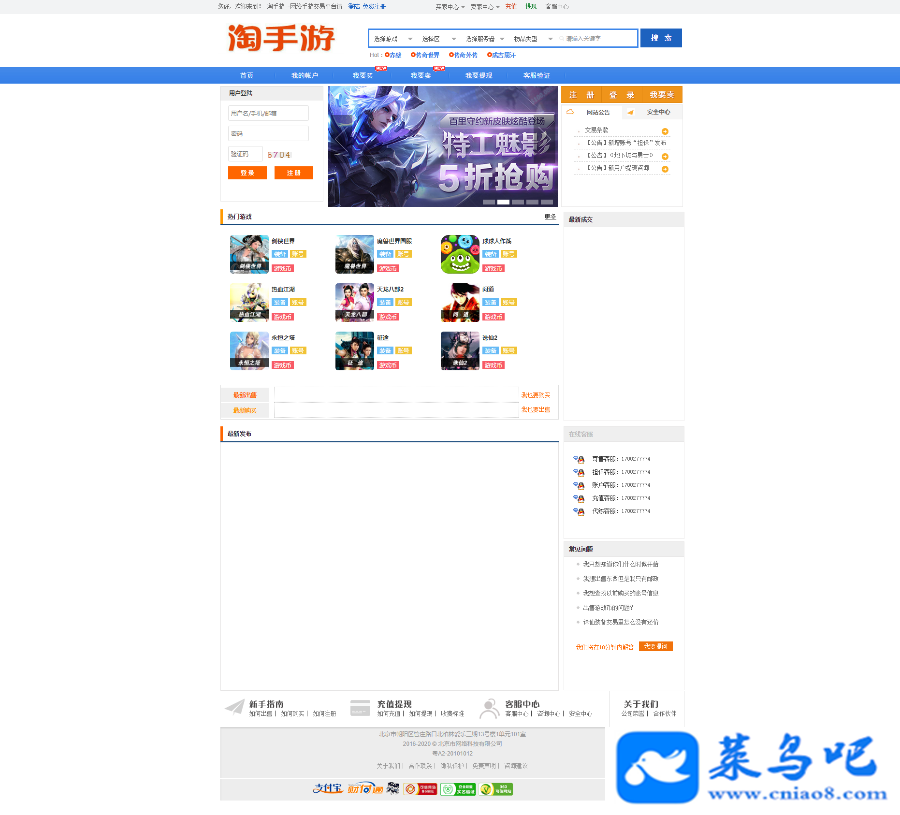The image size is (900, 815).
Task: Click the cloud icon beside 网站公告
Action: coord(570,112)
